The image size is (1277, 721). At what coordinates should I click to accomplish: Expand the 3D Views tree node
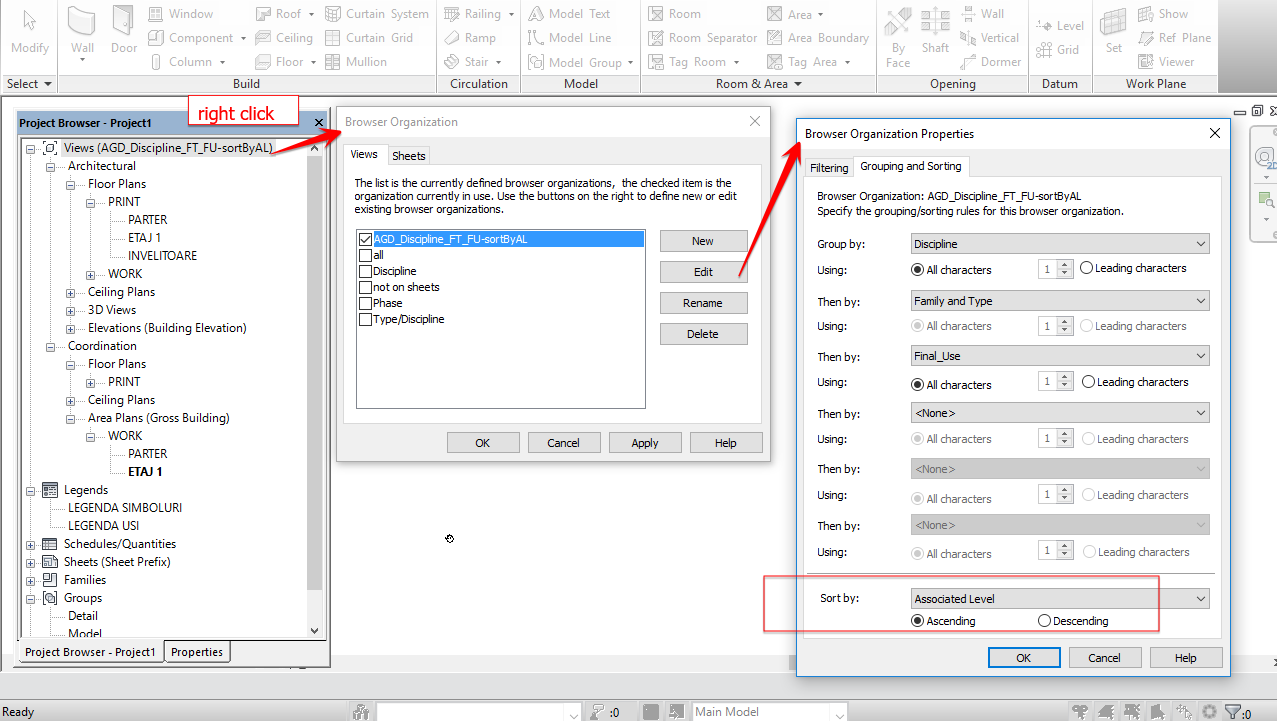pos(68,309)
